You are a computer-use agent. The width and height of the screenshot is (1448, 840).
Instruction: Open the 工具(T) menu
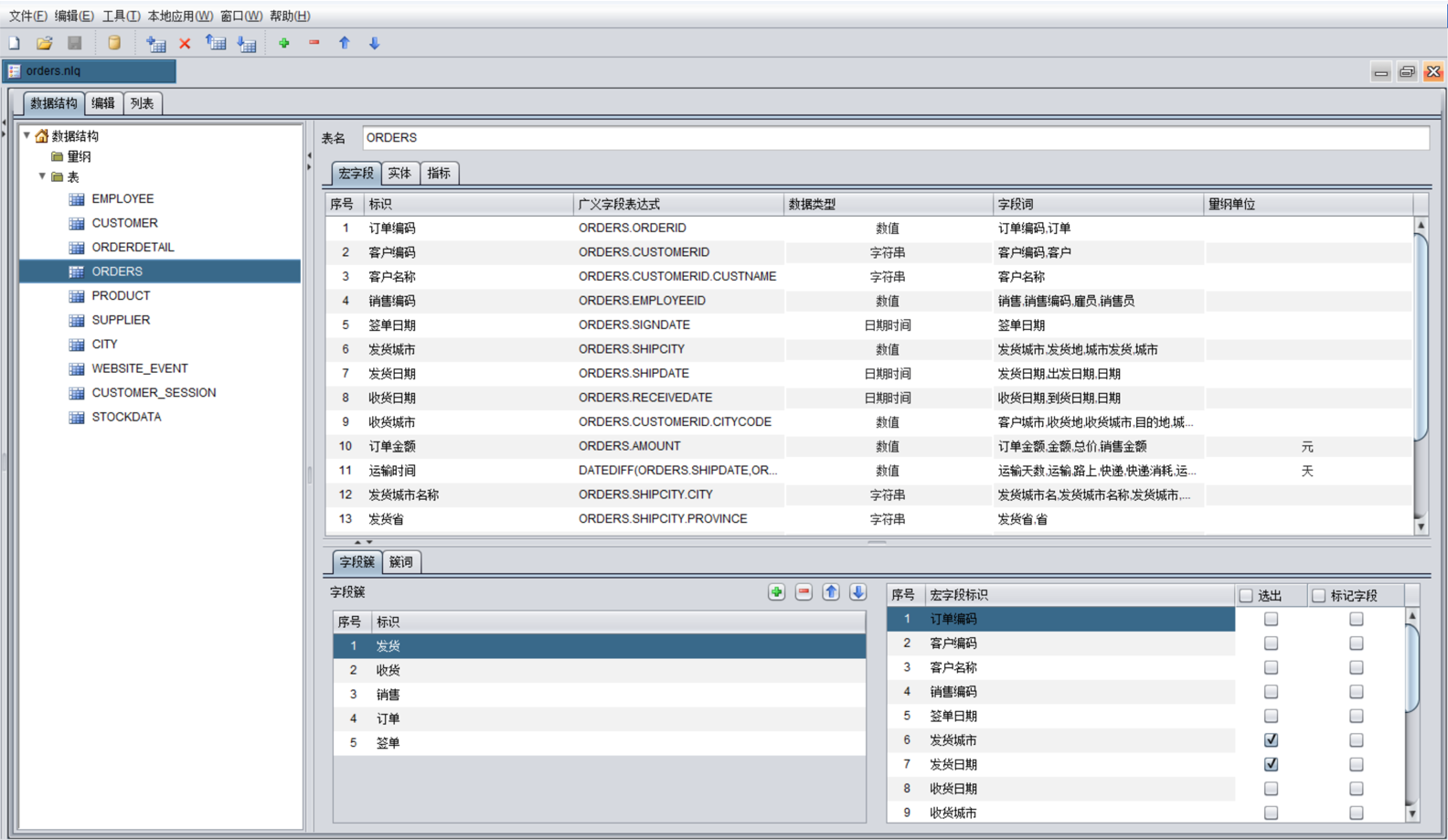tap(121, 16)
